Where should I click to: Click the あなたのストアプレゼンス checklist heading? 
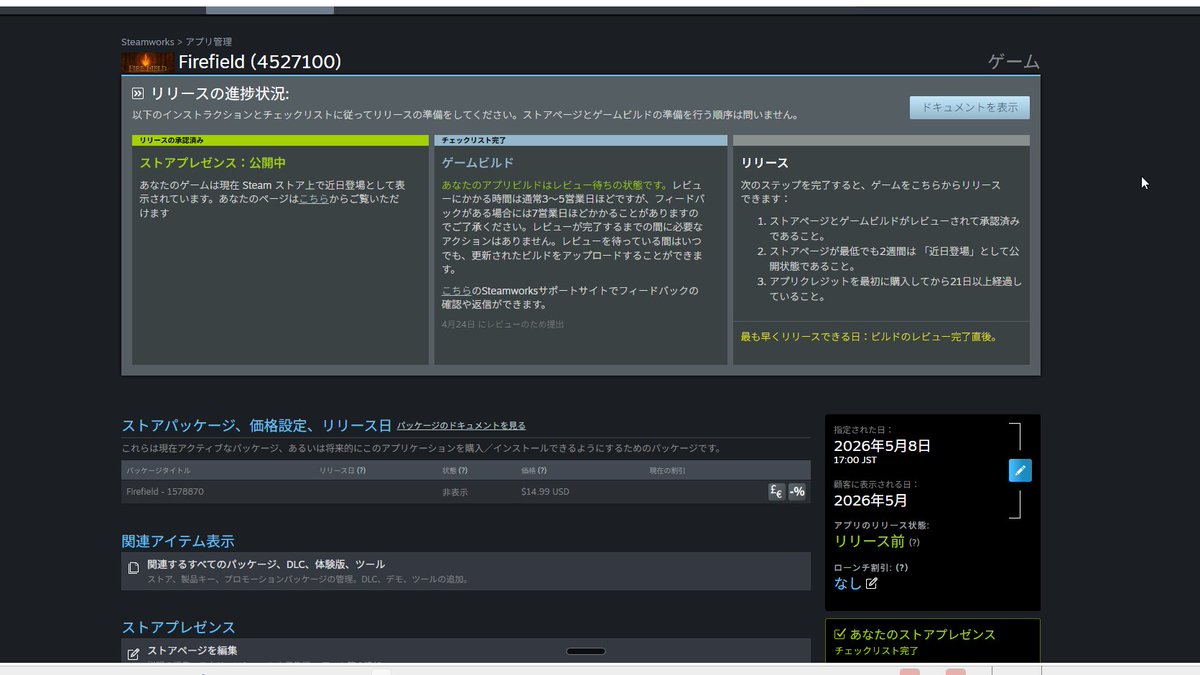pyautogui.click(x=922, y=634)
